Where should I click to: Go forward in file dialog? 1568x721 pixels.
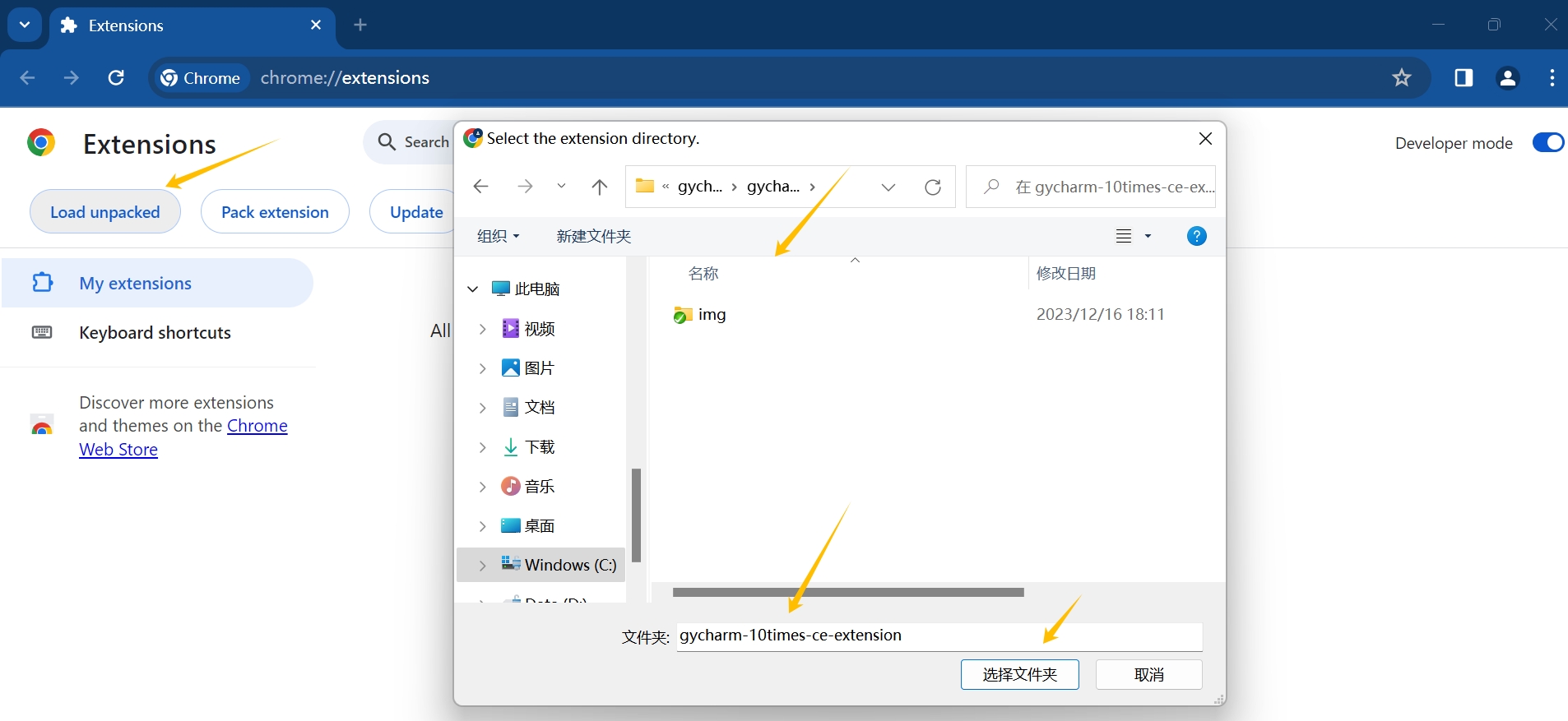pyautogui.click(x=525, y=187)
